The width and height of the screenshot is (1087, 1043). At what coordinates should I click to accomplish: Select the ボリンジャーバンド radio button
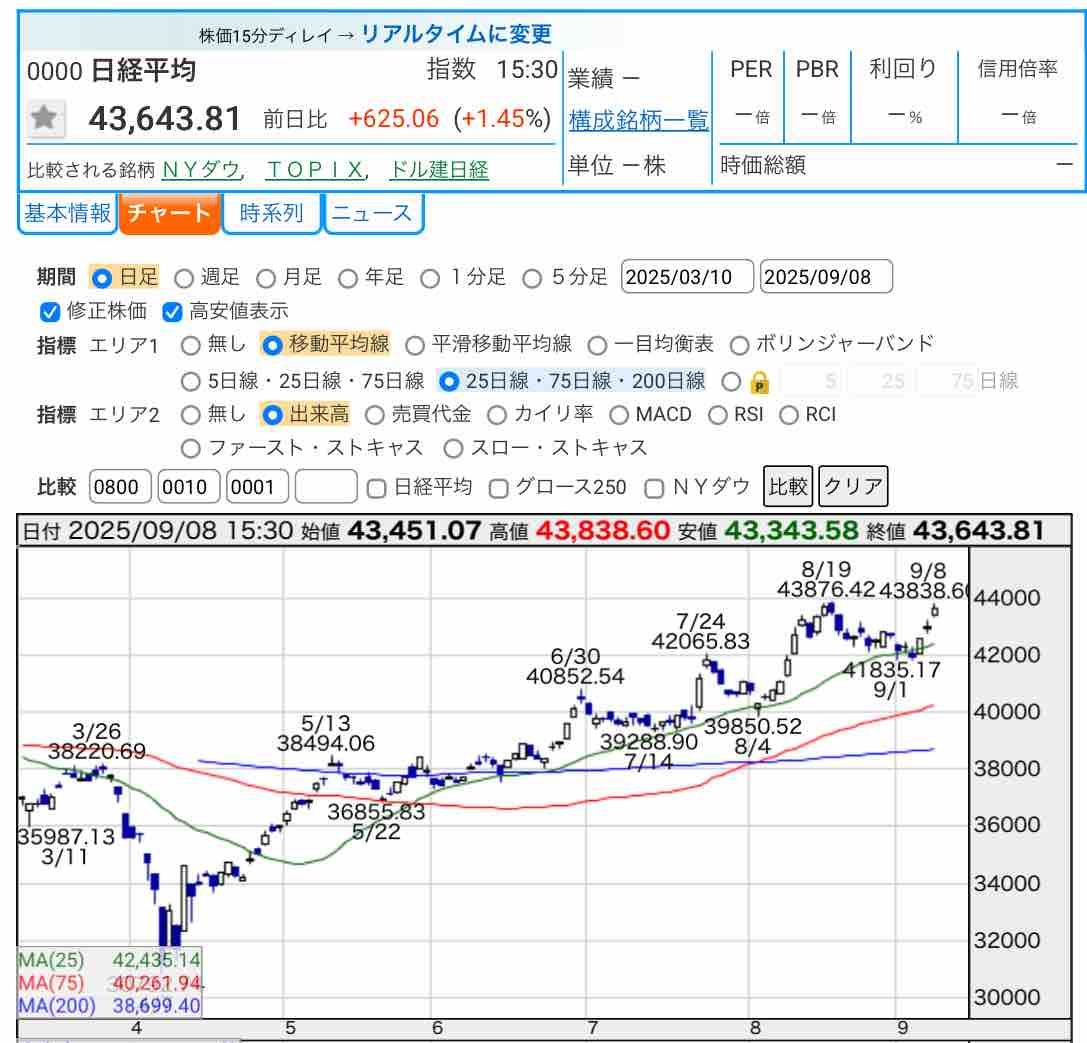(740, 345)
